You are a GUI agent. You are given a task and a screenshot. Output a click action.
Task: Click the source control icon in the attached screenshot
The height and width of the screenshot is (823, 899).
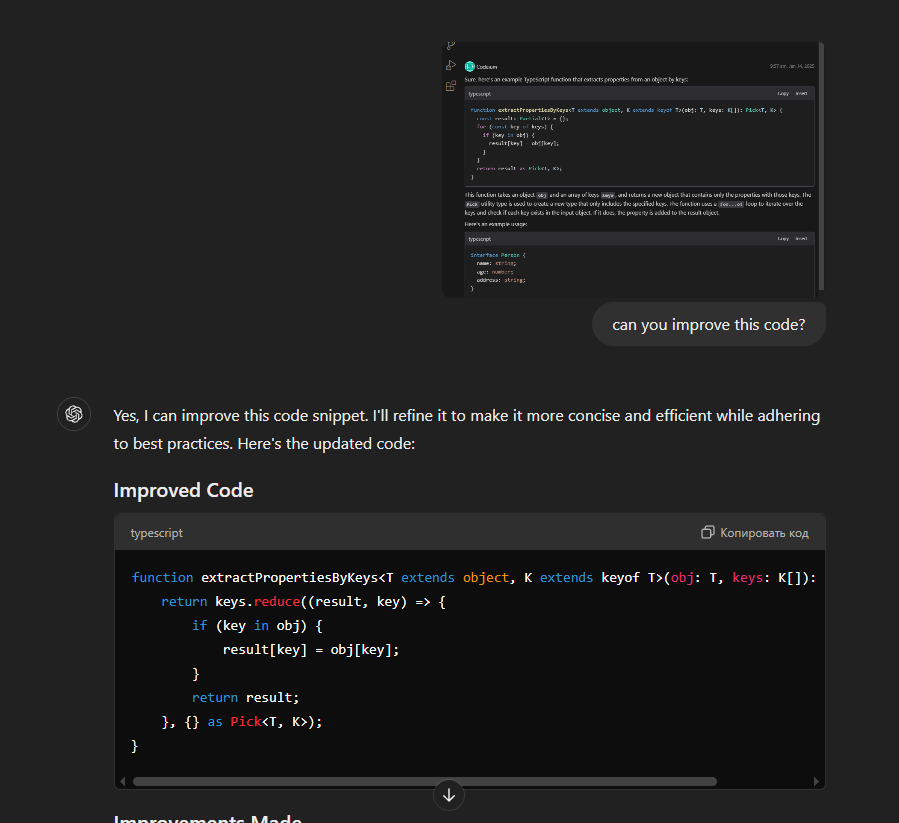pos(451,46)
